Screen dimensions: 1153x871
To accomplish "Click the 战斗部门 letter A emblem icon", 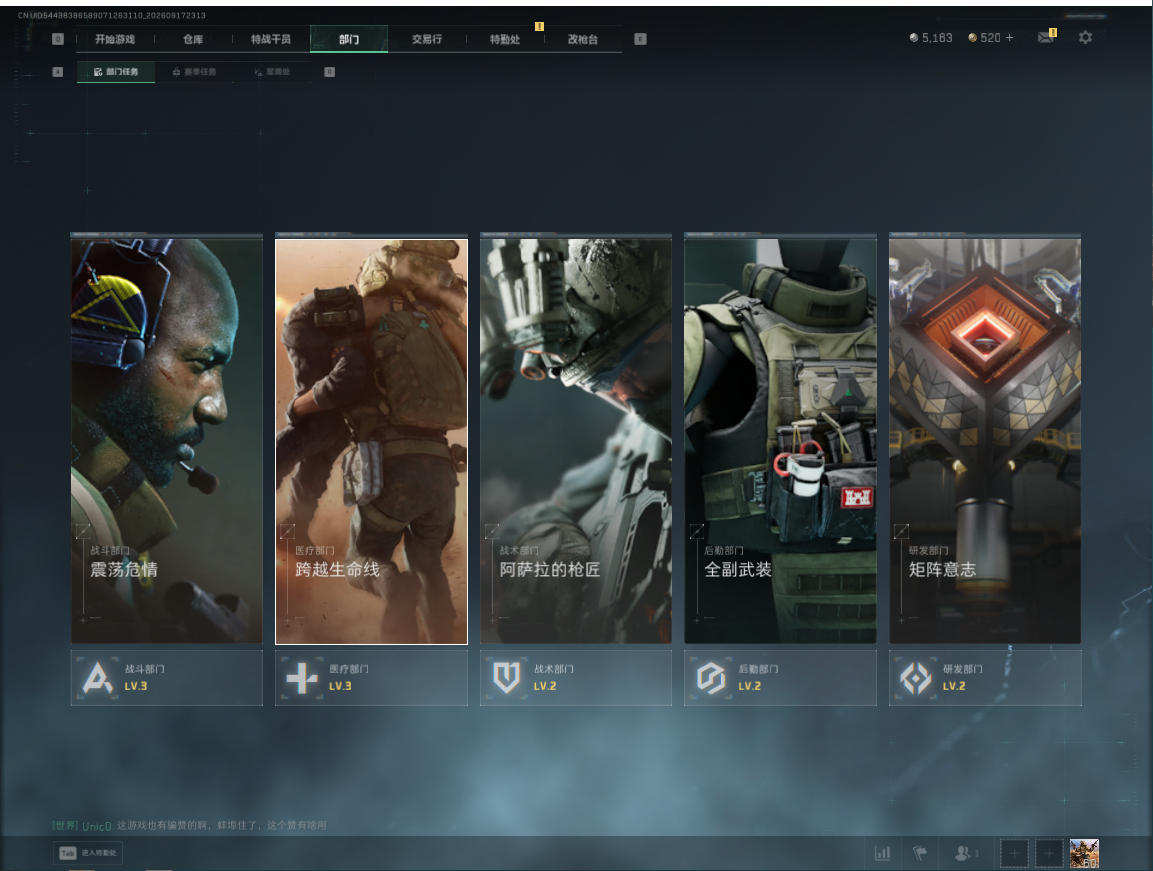I will tap(98, 678).
